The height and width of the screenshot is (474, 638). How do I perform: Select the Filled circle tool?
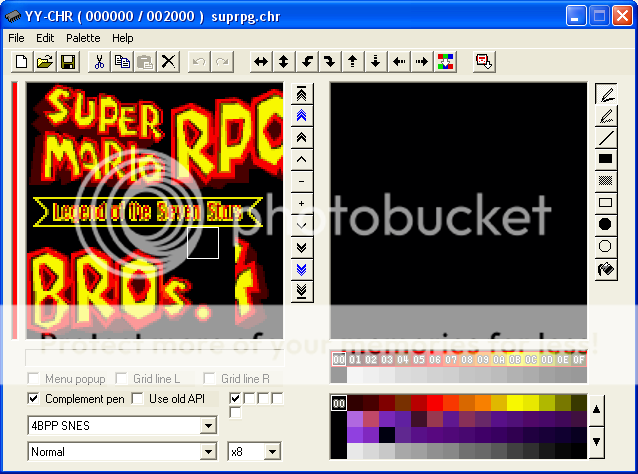[x=606, y=224]
